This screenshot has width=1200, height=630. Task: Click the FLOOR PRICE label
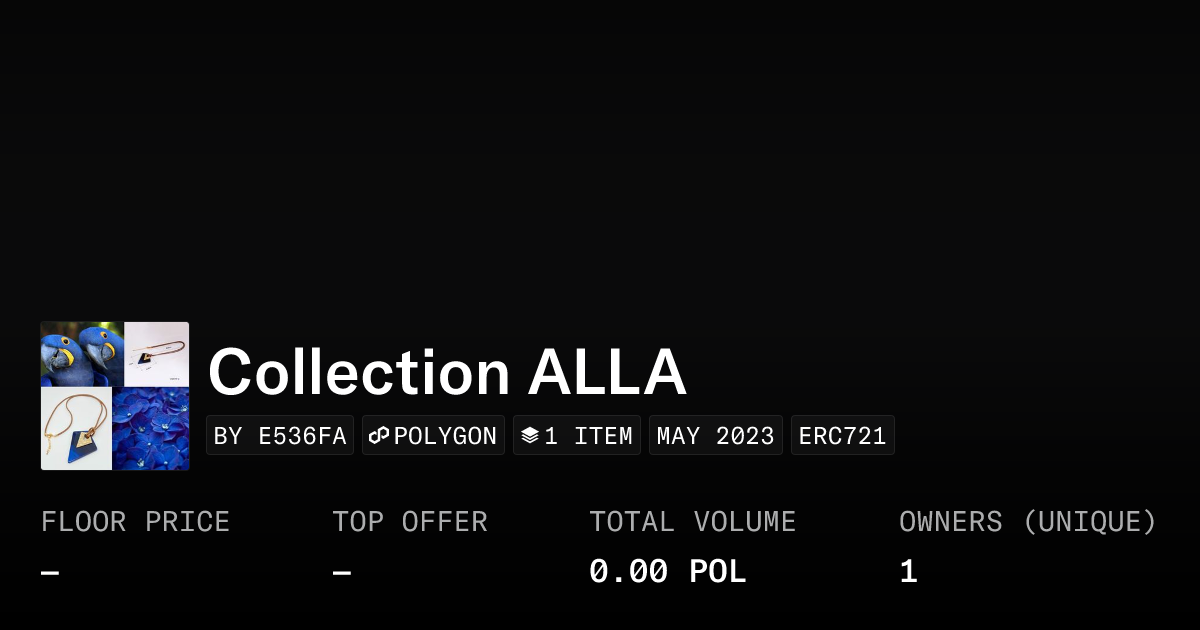135,522
